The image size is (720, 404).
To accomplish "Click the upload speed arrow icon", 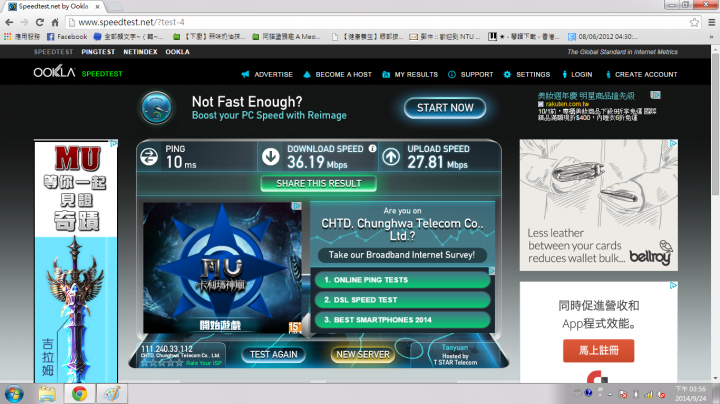I will pyautogui.click(x=391, y=157).
